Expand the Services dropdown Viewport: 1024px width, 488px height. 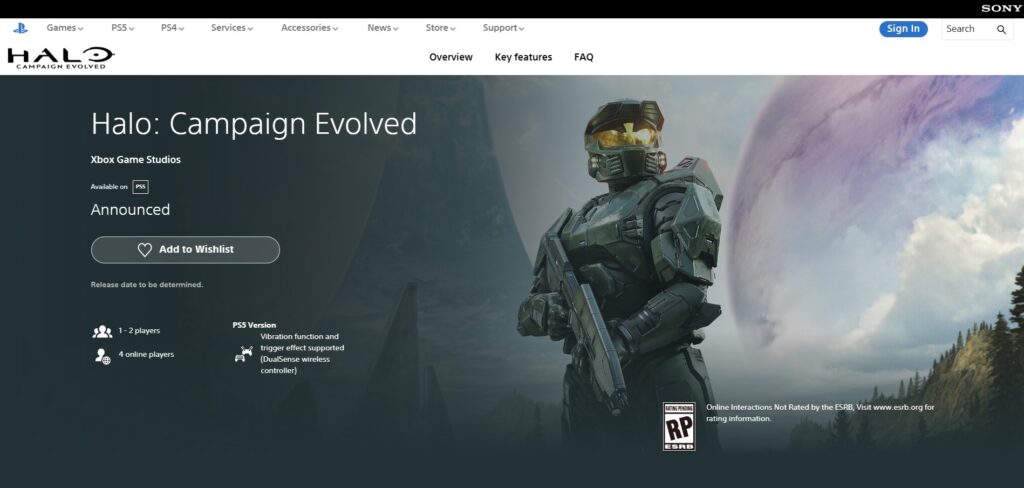point(232,28)
